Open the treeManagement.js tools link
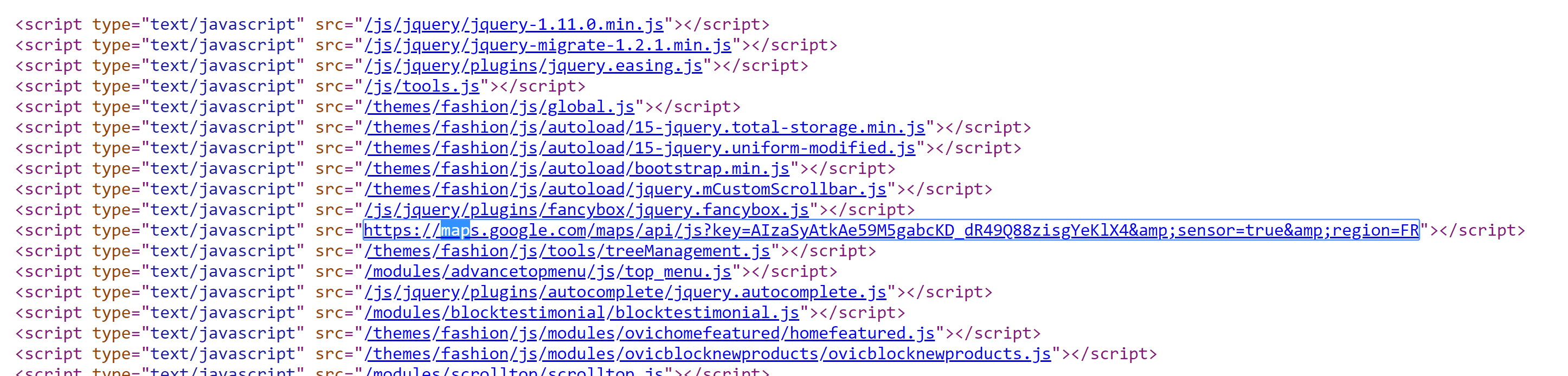This screenshot has width=1568, height=376. coord(567,251)
